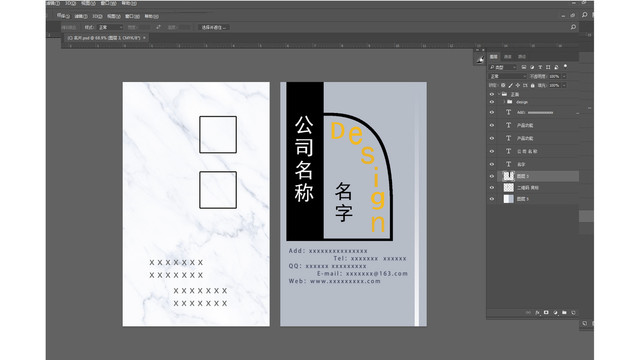Close the psd document tab
The image size is (640, 360).
(144, 38)
